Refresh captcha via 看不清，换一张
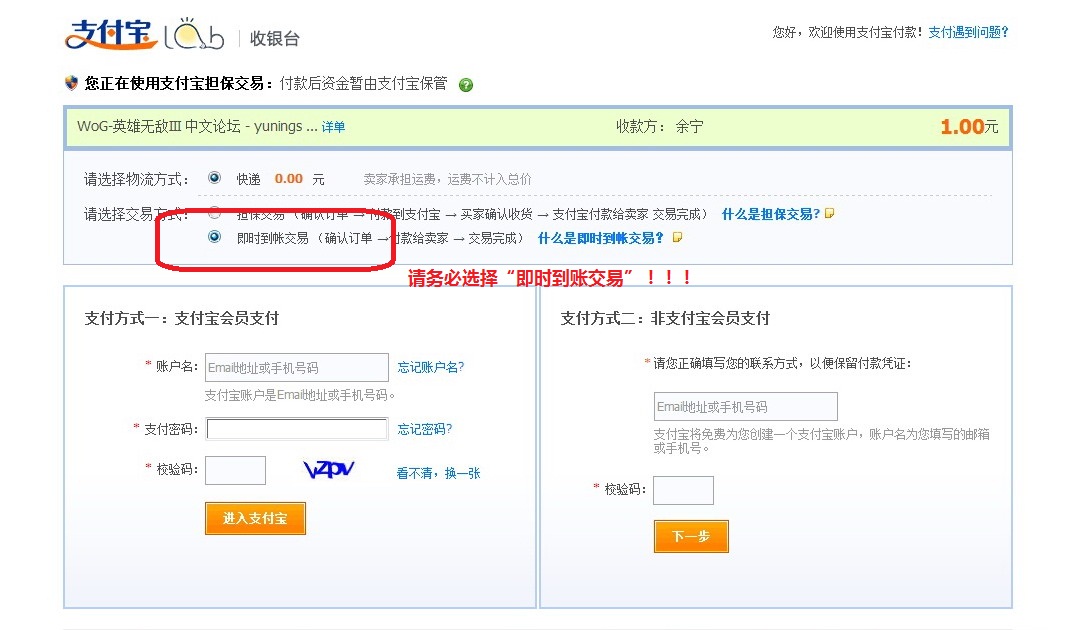The height and width of the screenshot is (630, 1083). (x=439, y=473)
